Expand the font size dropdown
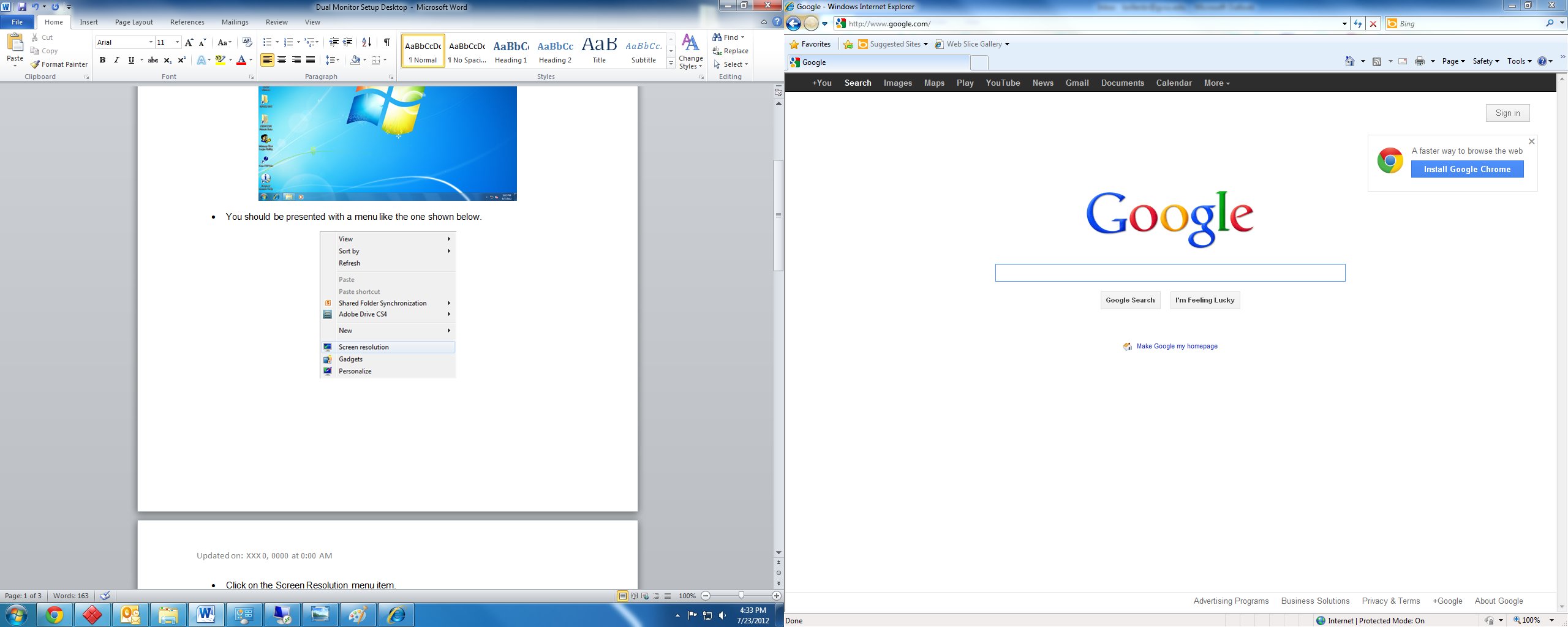The image size is (1568, 627). (x=177, y=42)
